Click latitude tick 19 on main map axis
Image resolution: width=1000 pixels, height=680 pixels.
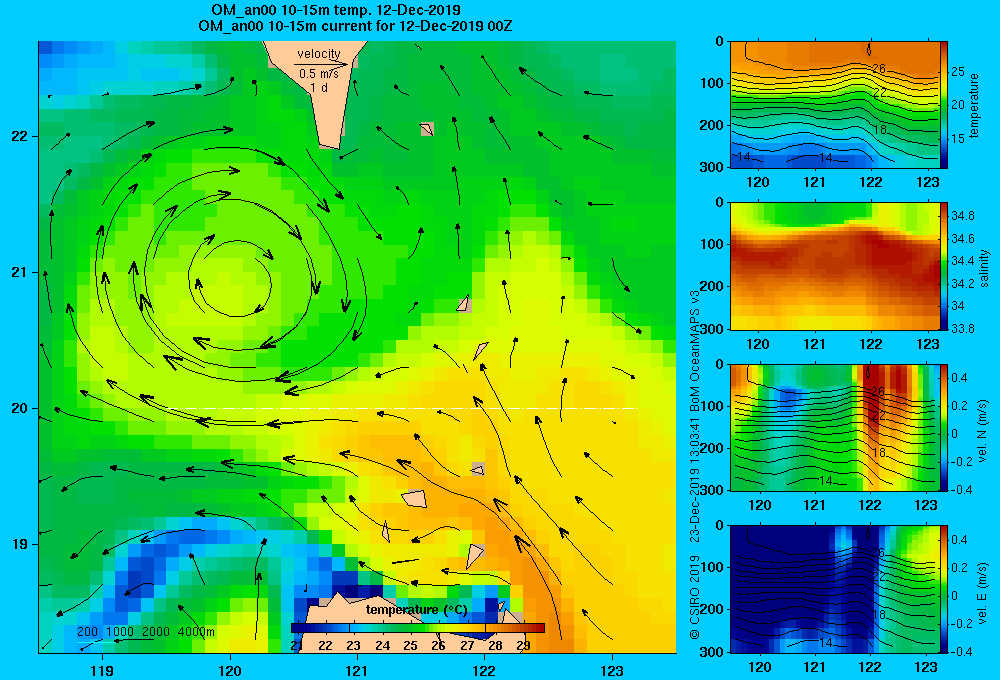coord(19,544)
